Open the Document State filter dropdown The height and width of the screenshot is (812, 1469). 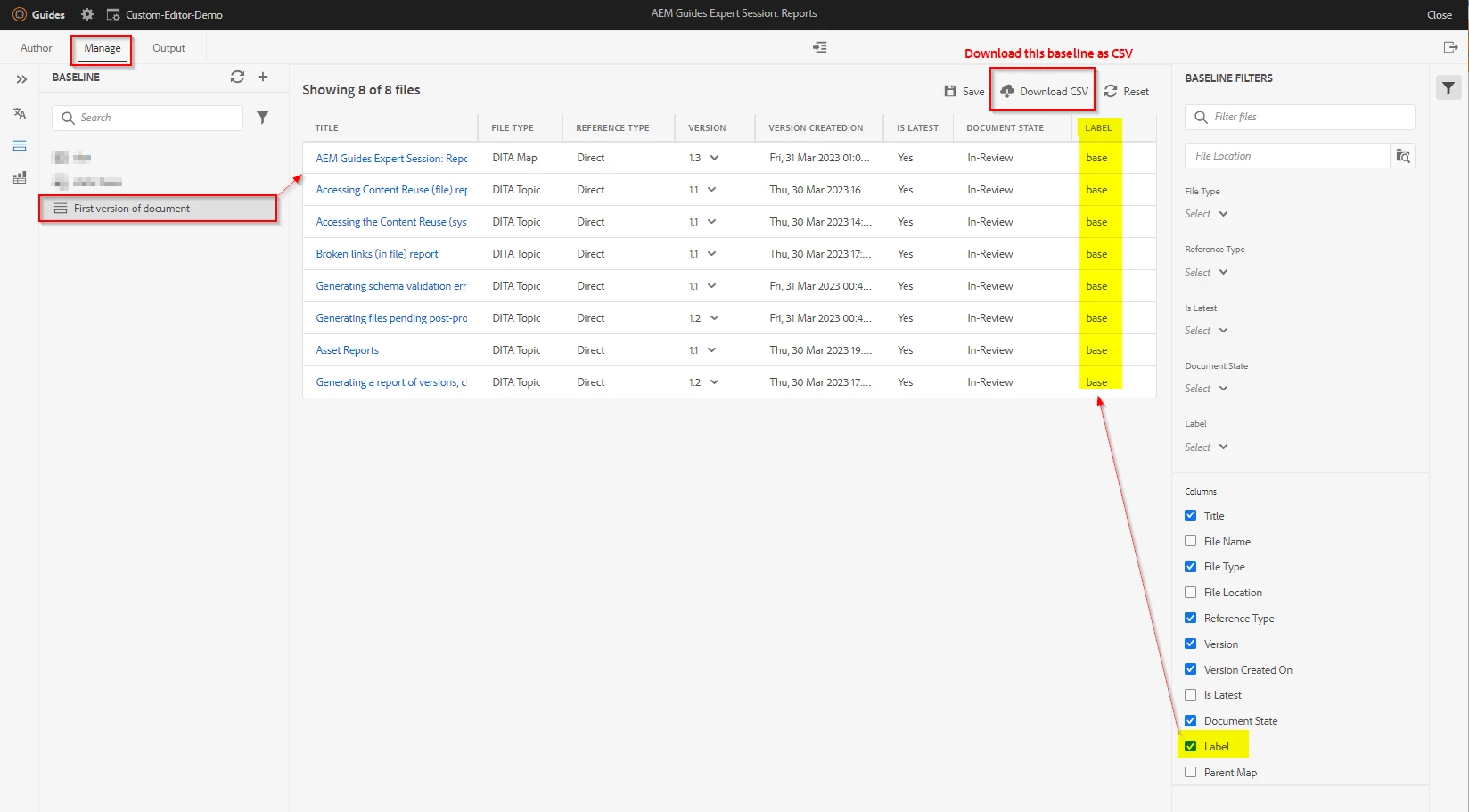(1206, 389)
